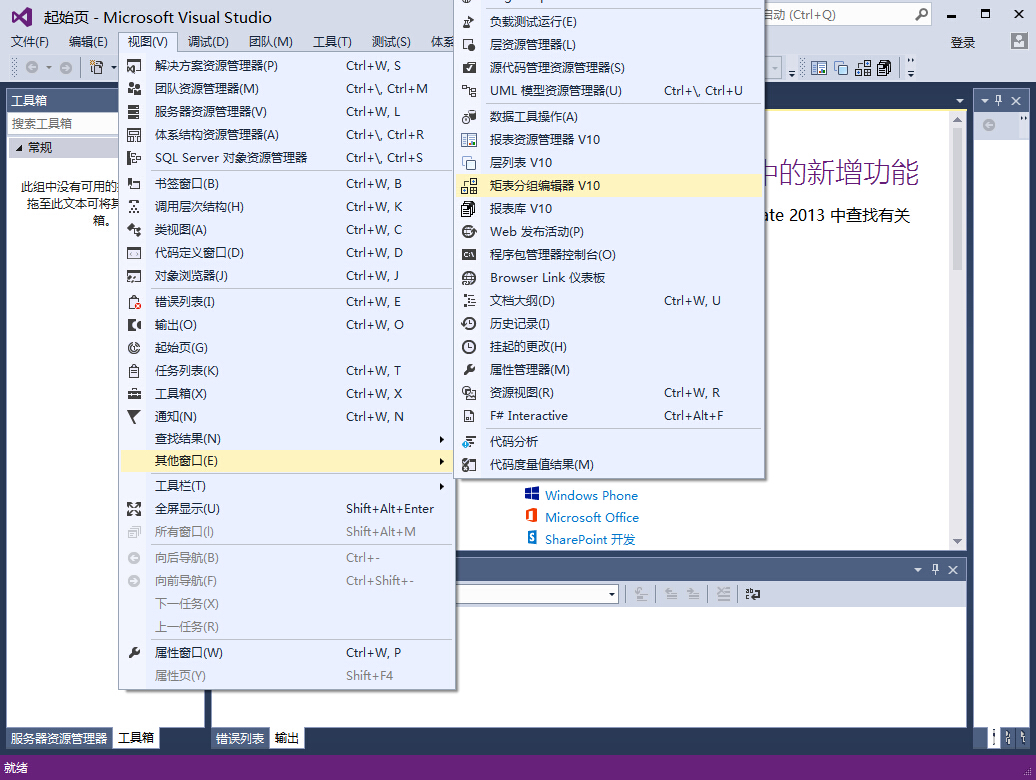Click the error list icon beside 错误列表(I)

pos(134,302)
